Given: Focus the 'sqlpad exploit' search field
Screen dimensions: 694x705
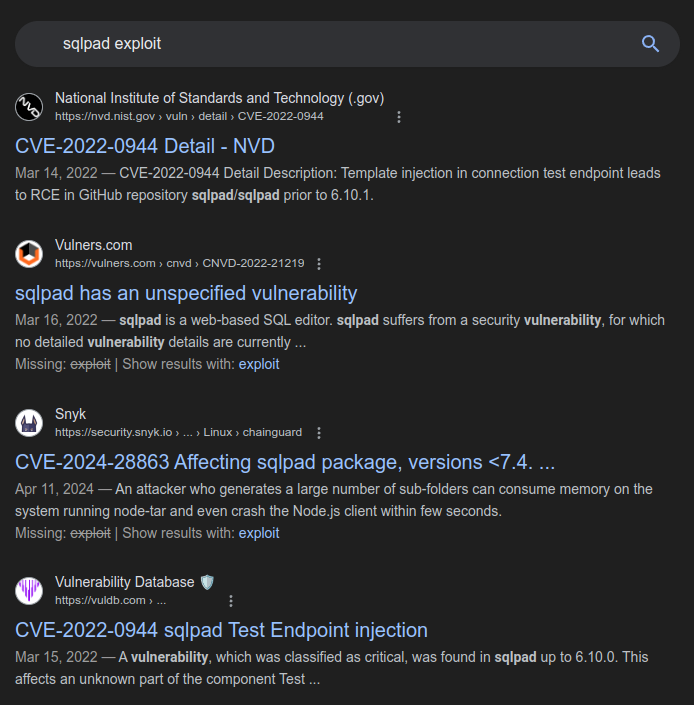Looking at the screenshot, I should tap(330, 44).
